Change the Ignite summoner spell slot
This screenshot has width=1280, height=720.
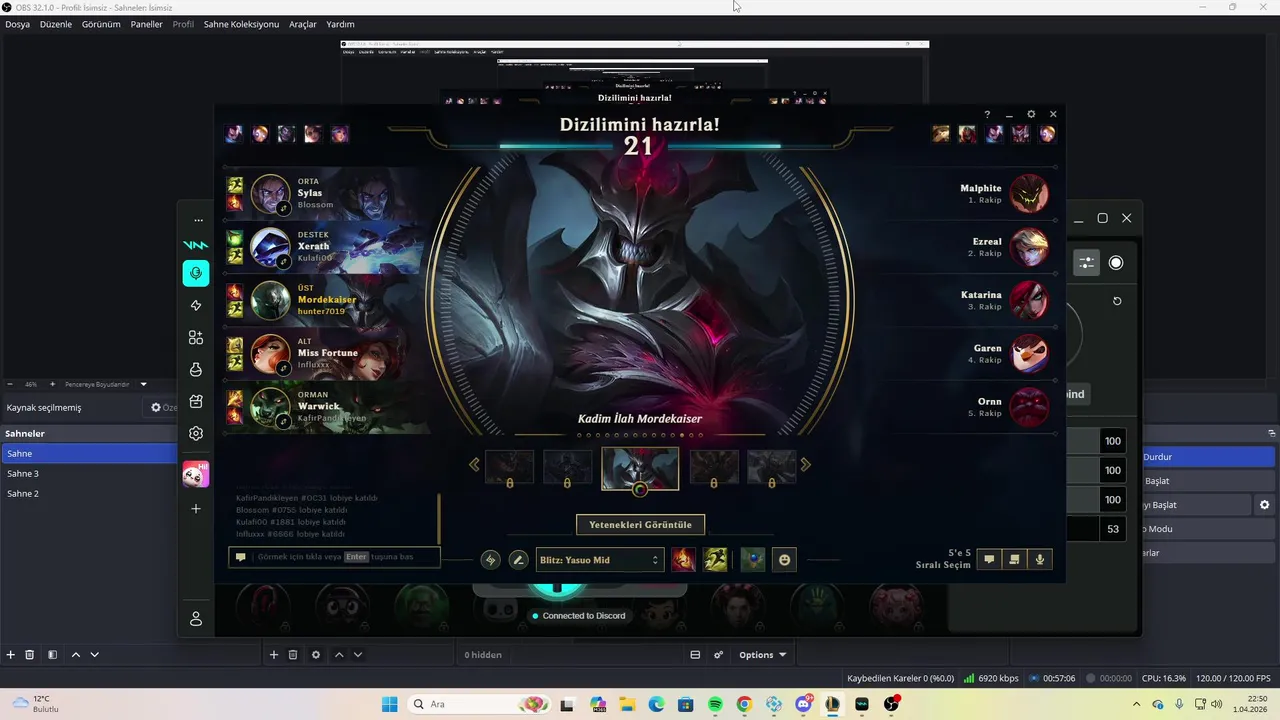coord(683,560)
